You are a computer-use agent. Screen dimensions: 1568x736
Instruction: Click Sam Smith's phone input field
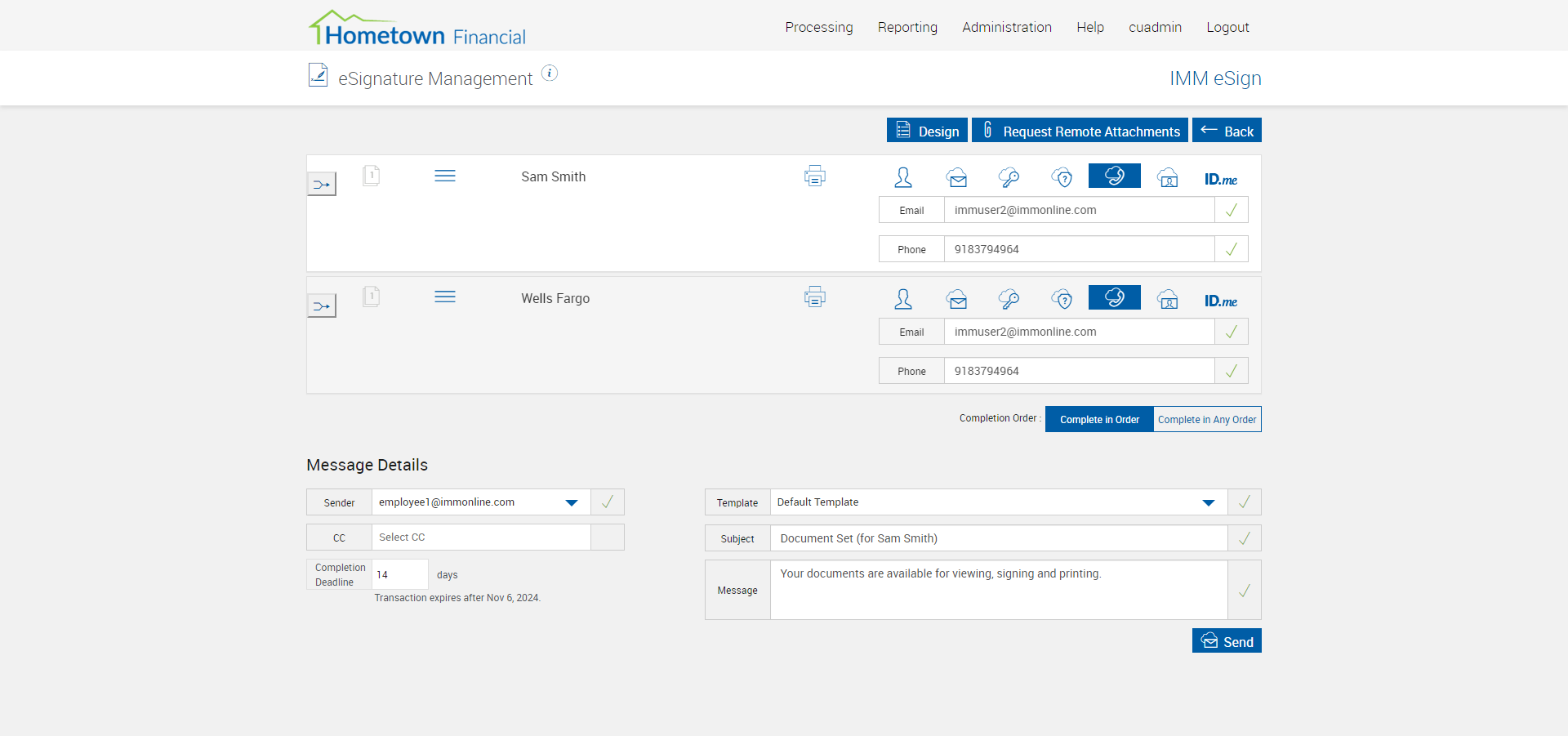point(1079,249)
